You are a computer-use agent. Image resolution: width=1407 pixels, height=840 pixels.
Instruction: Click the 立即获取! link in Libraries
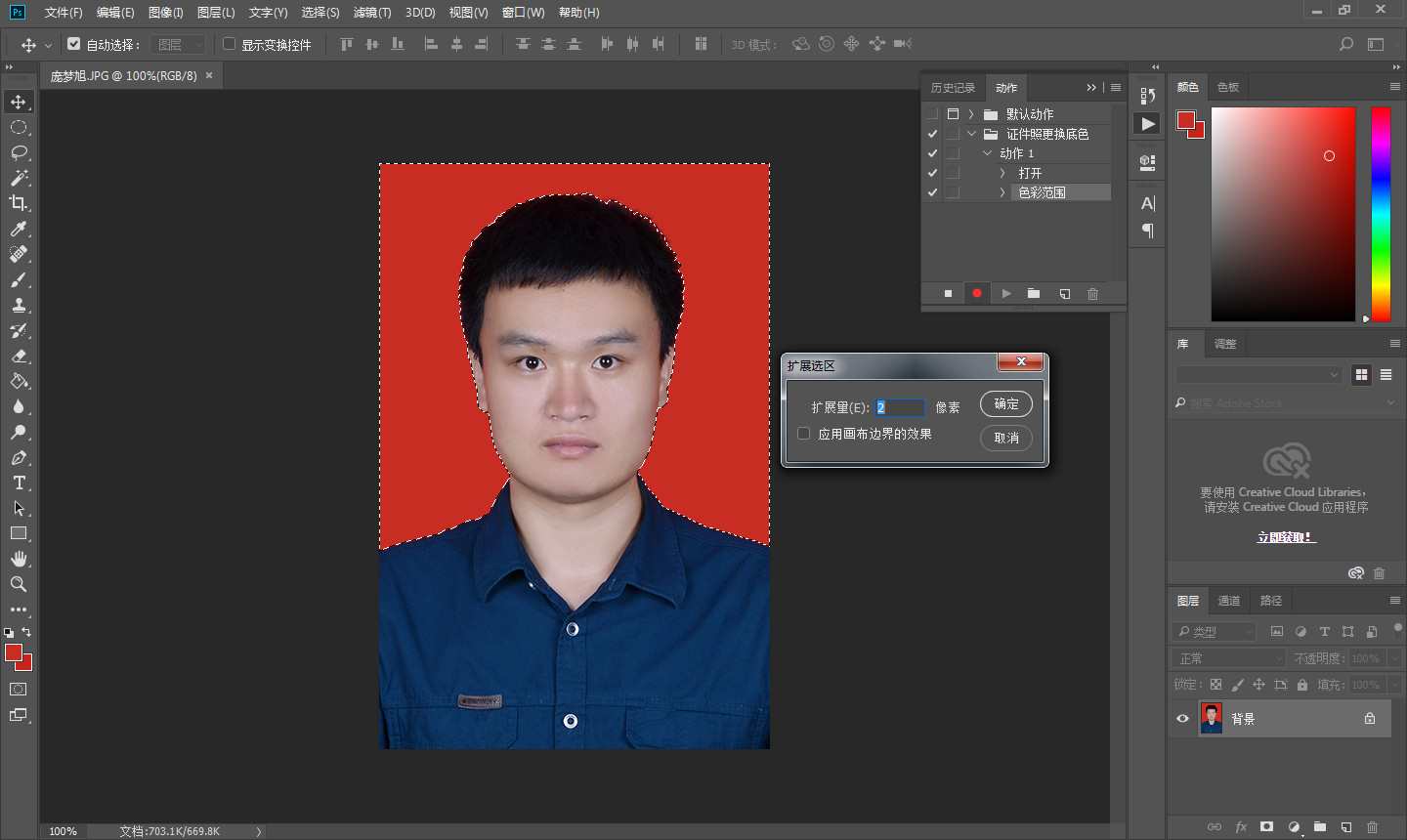(1286, 537)
